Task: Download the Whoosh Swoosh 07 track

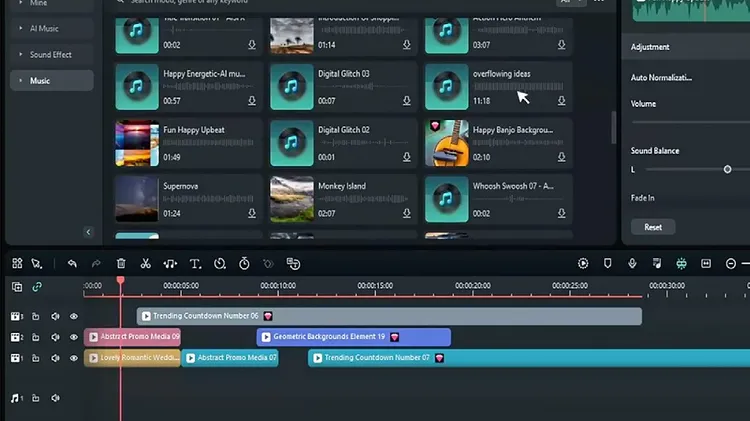Action: 562,213
